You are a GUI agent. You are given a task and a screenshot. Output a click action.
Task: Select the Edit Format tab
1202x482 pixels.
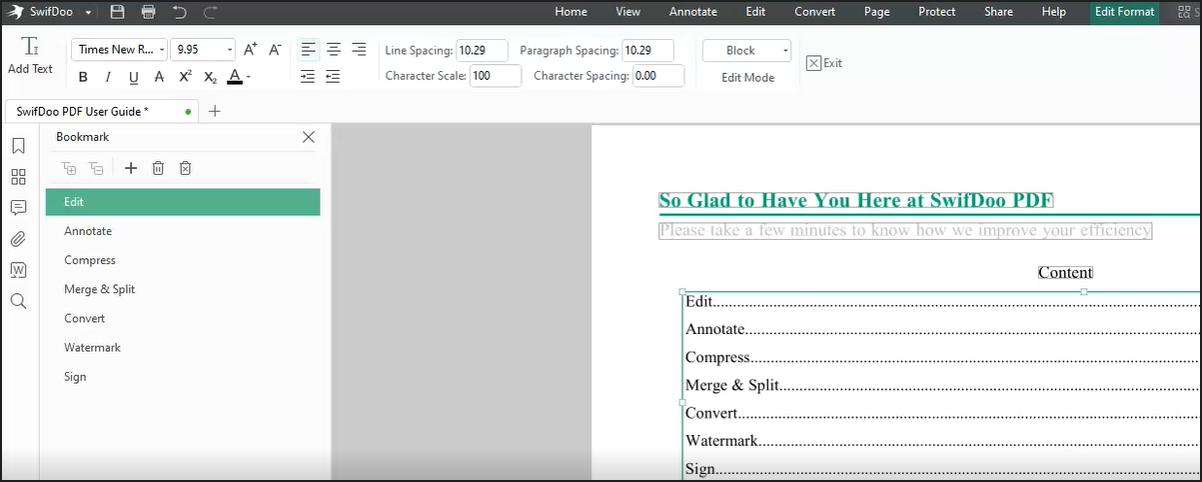coord(1125,12)
